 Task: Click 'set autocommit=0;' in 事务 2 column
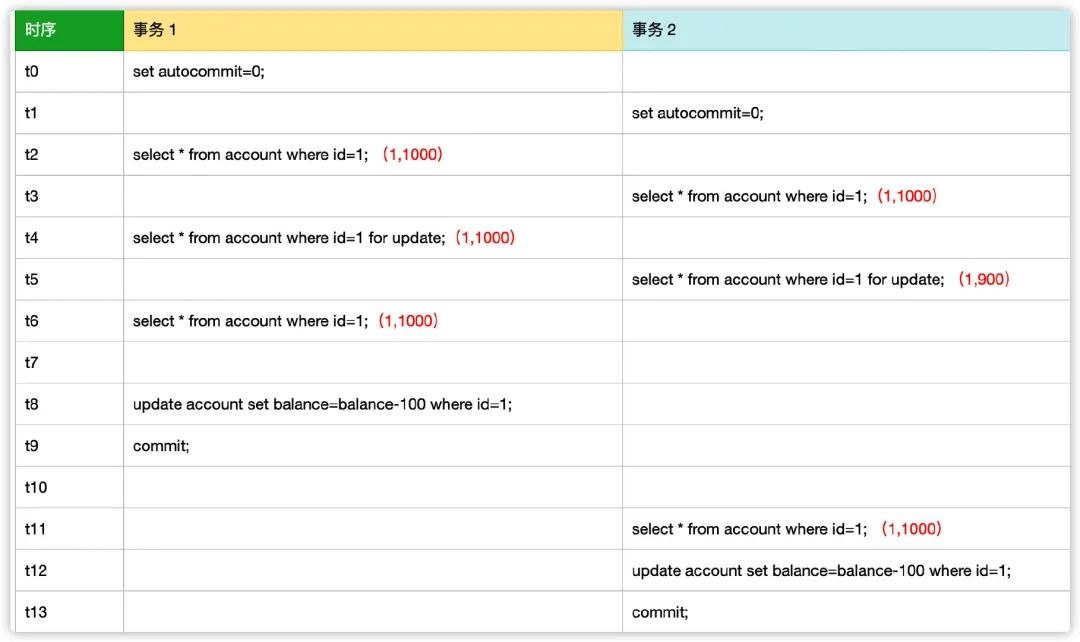click(697, 113)
